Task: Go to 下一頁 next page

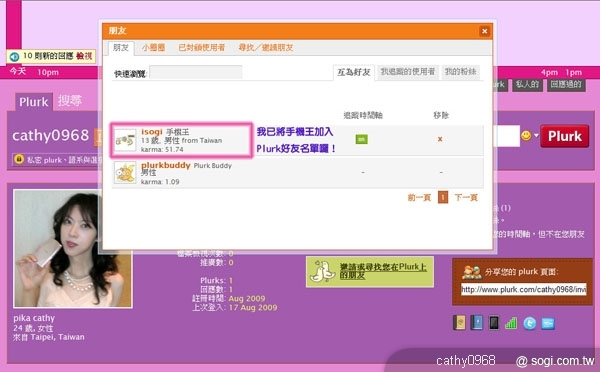Action: tap(466, 197)
